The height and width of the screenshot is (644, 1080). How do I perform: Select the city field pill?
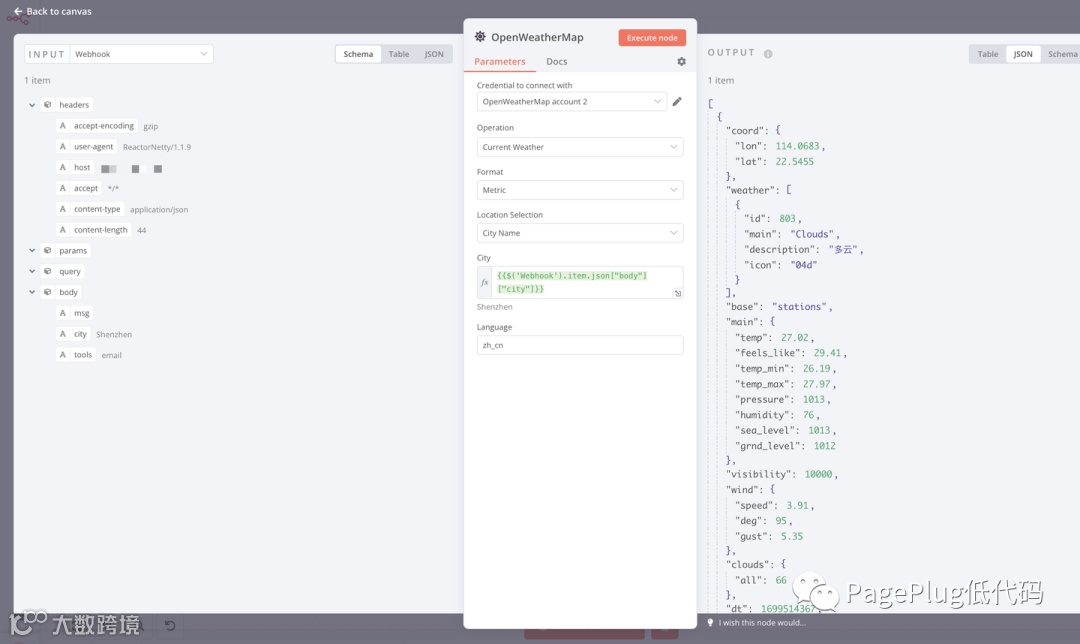[x=73, y=334]
